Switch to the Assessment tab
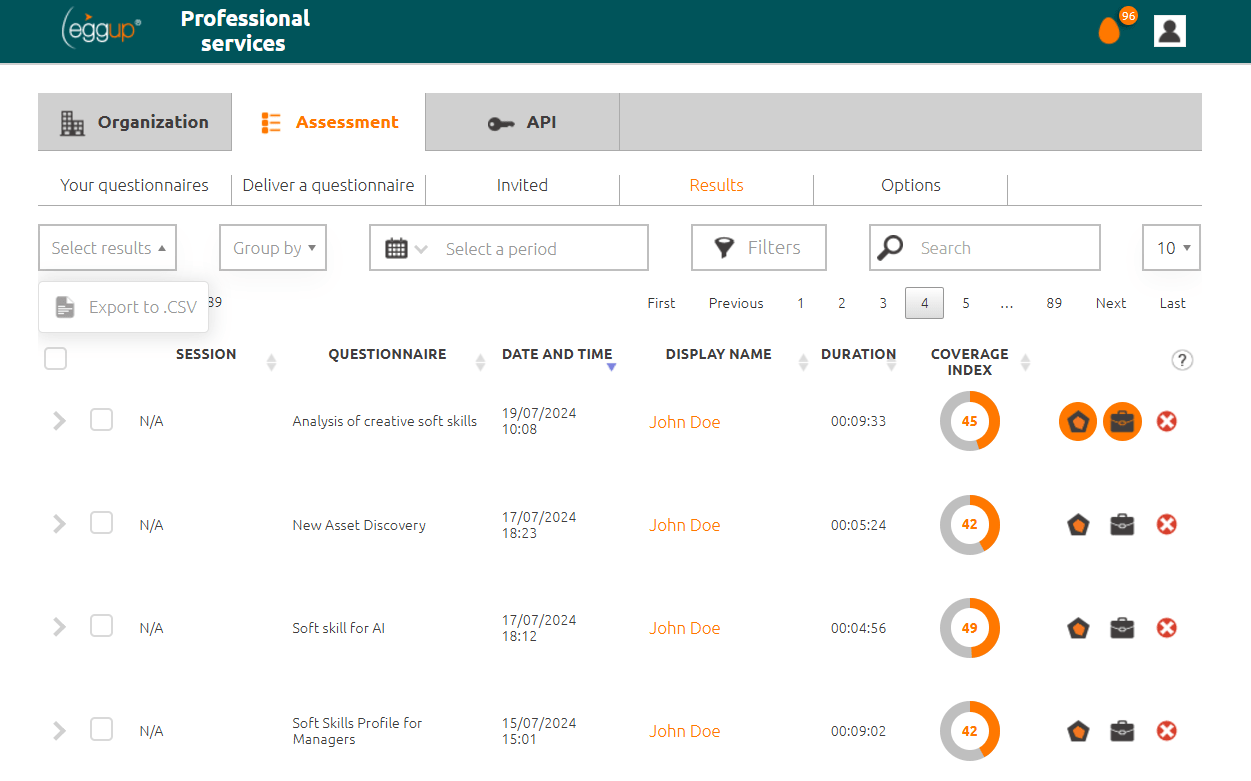1251x781 pixels. tap(328, 122)
